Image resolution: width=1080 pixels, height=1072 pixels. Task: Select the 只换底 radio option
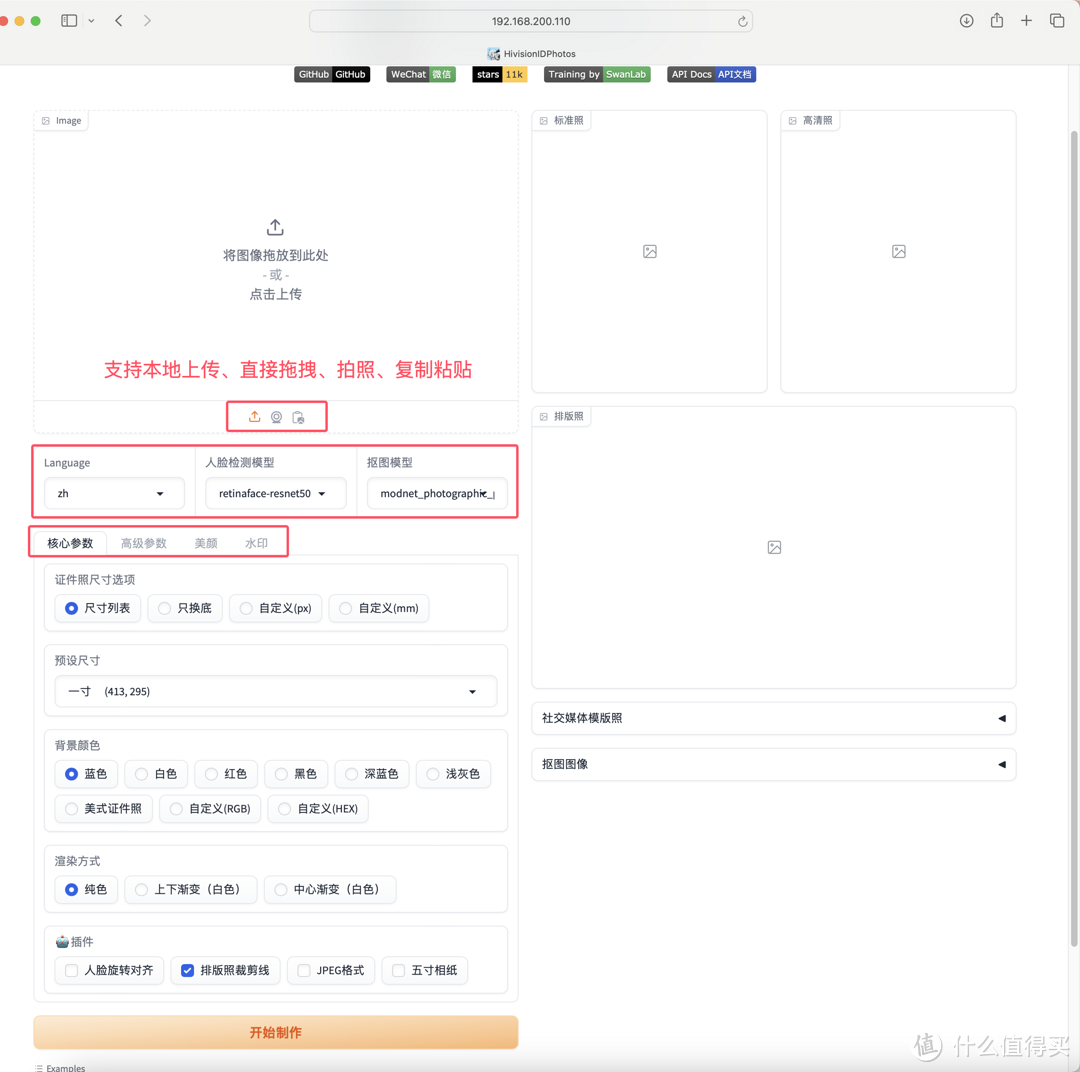165,608
